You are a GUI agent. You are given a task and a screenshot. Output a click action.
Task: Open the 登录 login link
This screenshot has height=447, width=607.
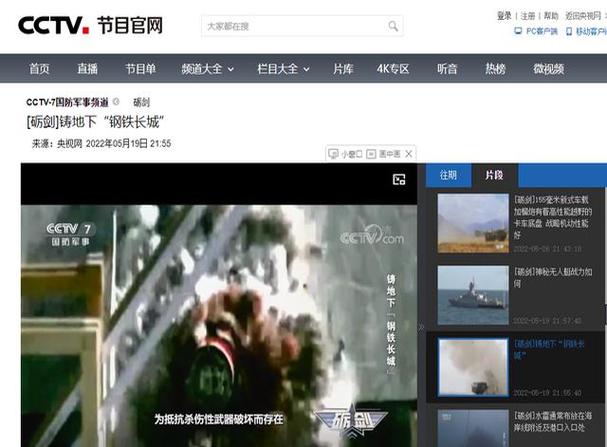pyautogui.click(x=504, y=16)
